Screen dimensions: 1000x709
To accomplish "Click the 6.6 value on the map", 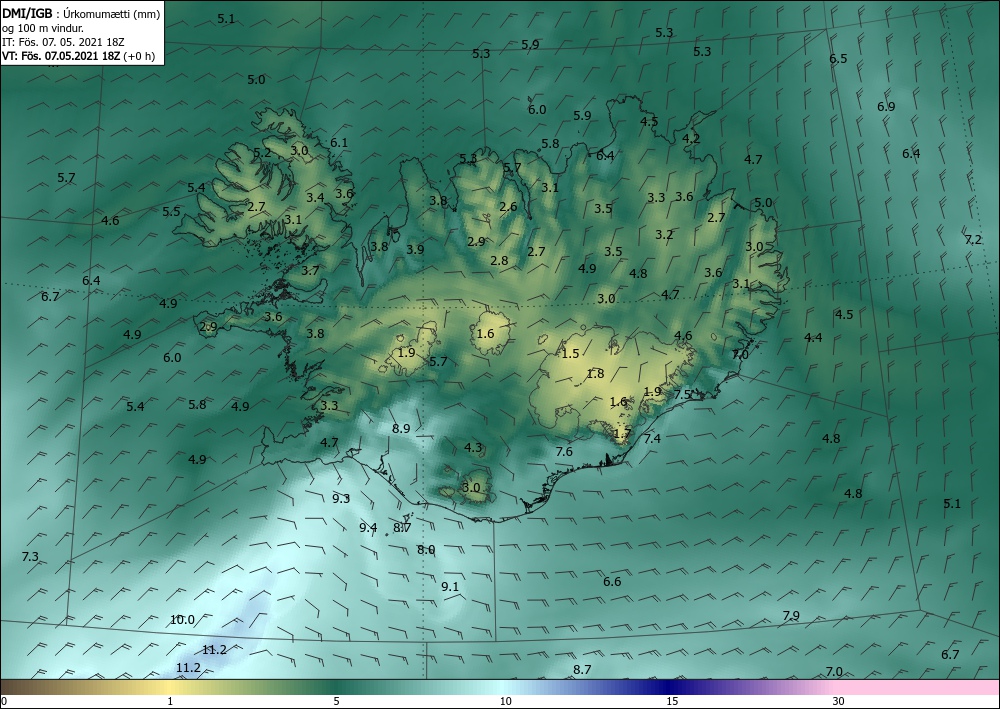I will coord(612,581).
